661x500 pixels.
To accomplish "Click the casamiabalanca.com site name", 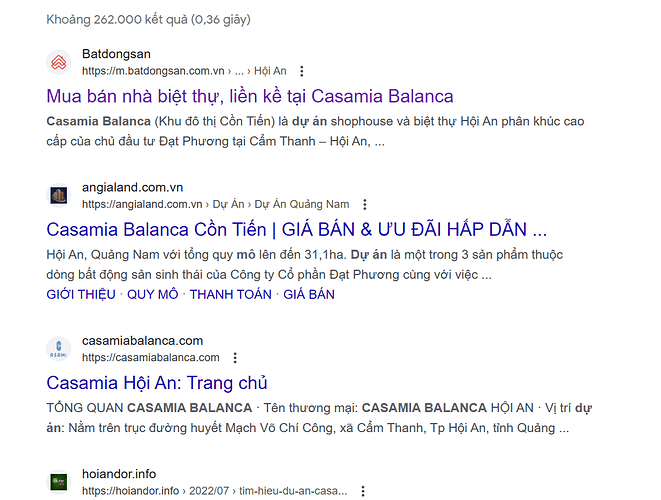I will pyautogui.click(x=142, y=341).
